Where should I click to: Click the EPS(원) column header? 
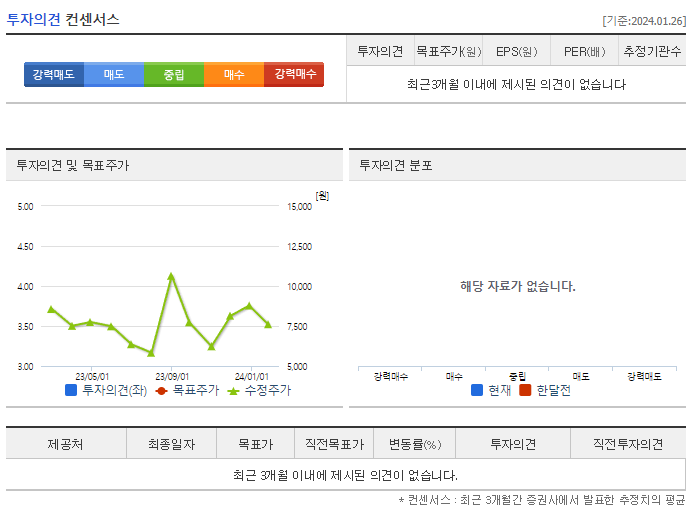click(x=516, y=52)
